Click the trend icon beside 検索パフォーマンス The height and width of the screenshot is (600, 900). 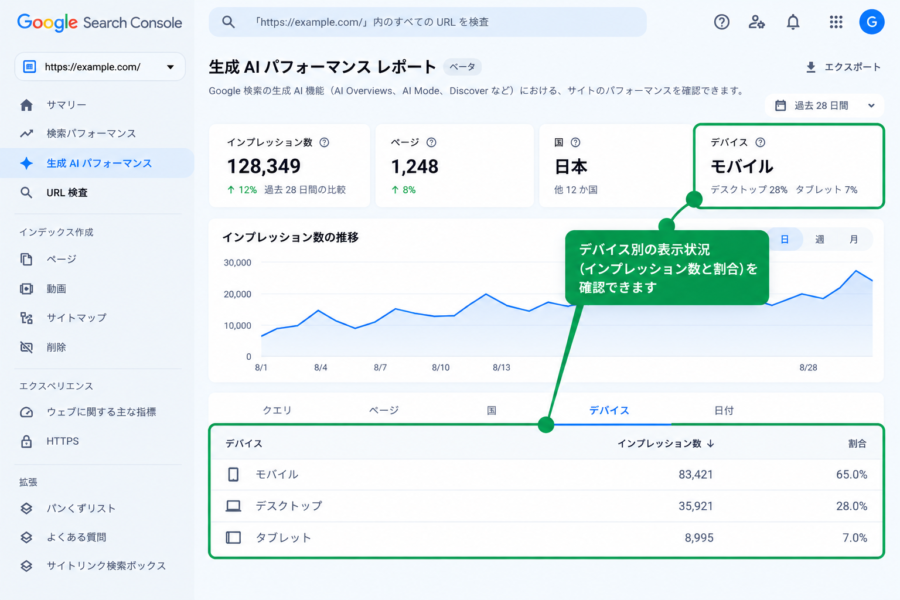(26, 134)
